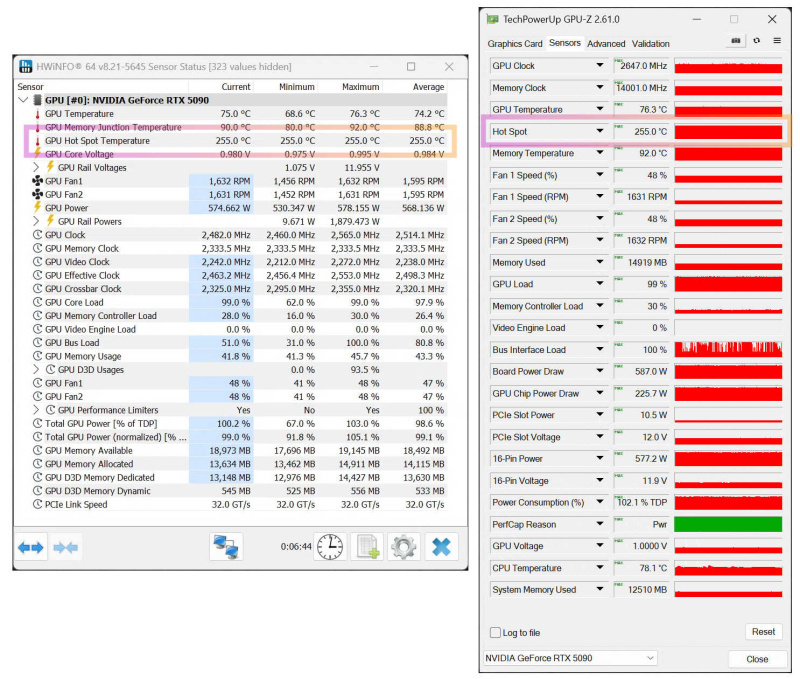
Task: Click the Hot Spot red graph bar
Action: pyautogui.click(x=728, y=131)
